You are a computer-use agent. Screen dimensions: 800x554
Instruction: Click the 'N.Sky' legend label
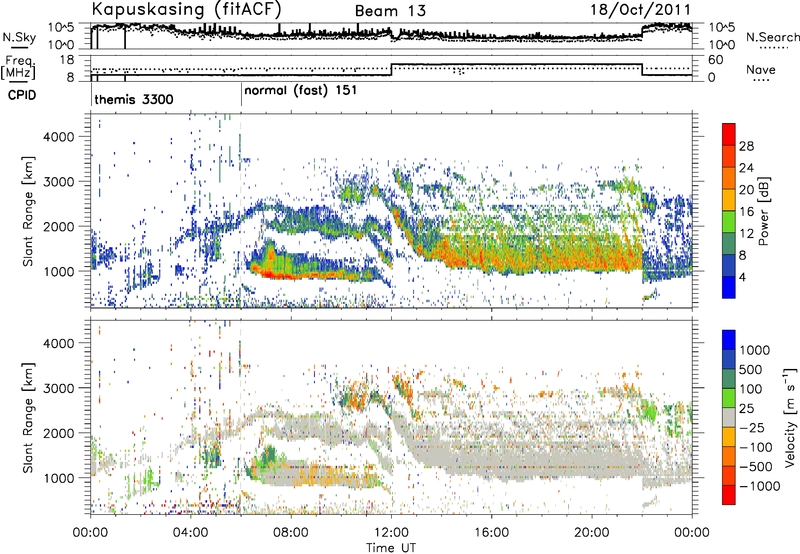click(x=19, y=37)
